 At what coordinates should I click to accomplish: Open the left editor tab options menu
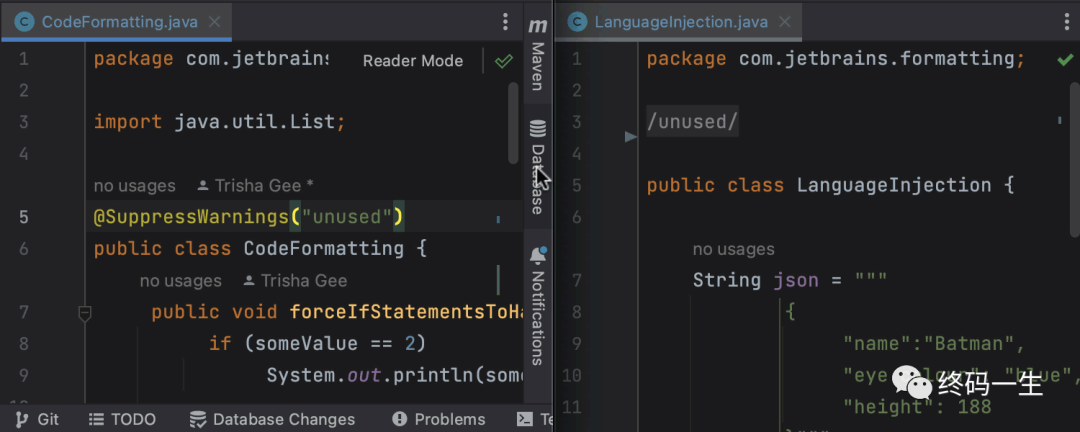pos(506,22)
